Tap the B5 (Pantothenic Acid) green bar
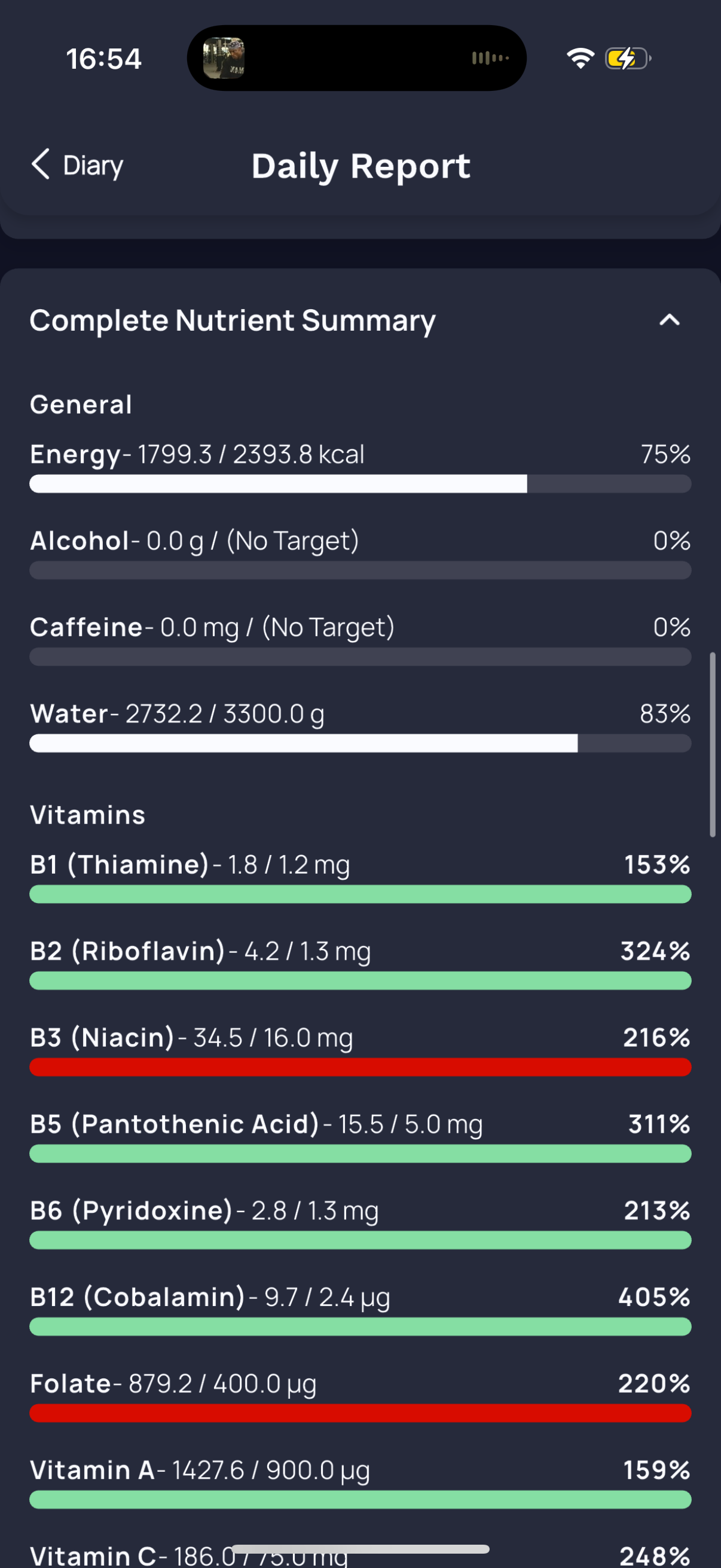Viewport: 721px width, 1568px height. click(360, 1154)
